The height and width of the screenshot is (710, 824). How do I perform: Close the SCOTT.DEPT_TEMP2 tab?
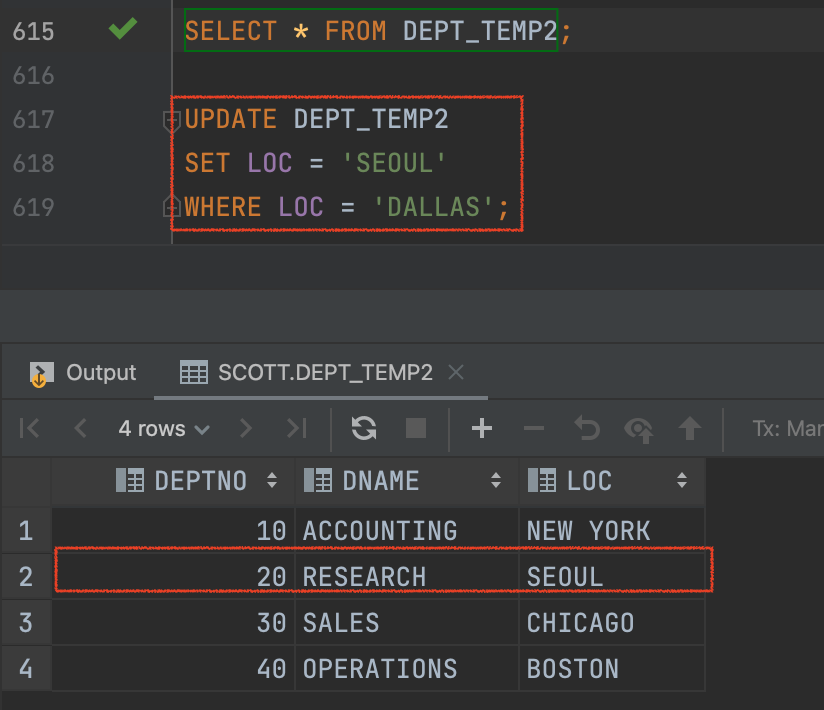click(x=456, y=372)
